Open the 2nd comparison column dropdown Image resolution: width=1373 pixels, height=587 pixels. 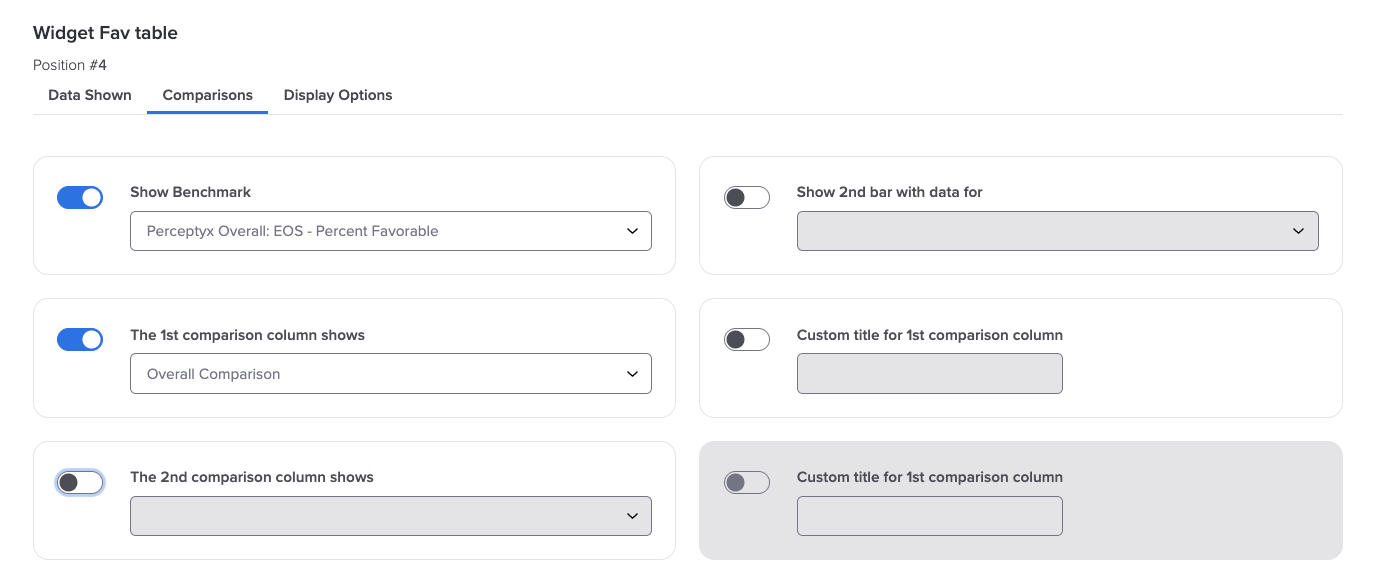tap(390, 516)
